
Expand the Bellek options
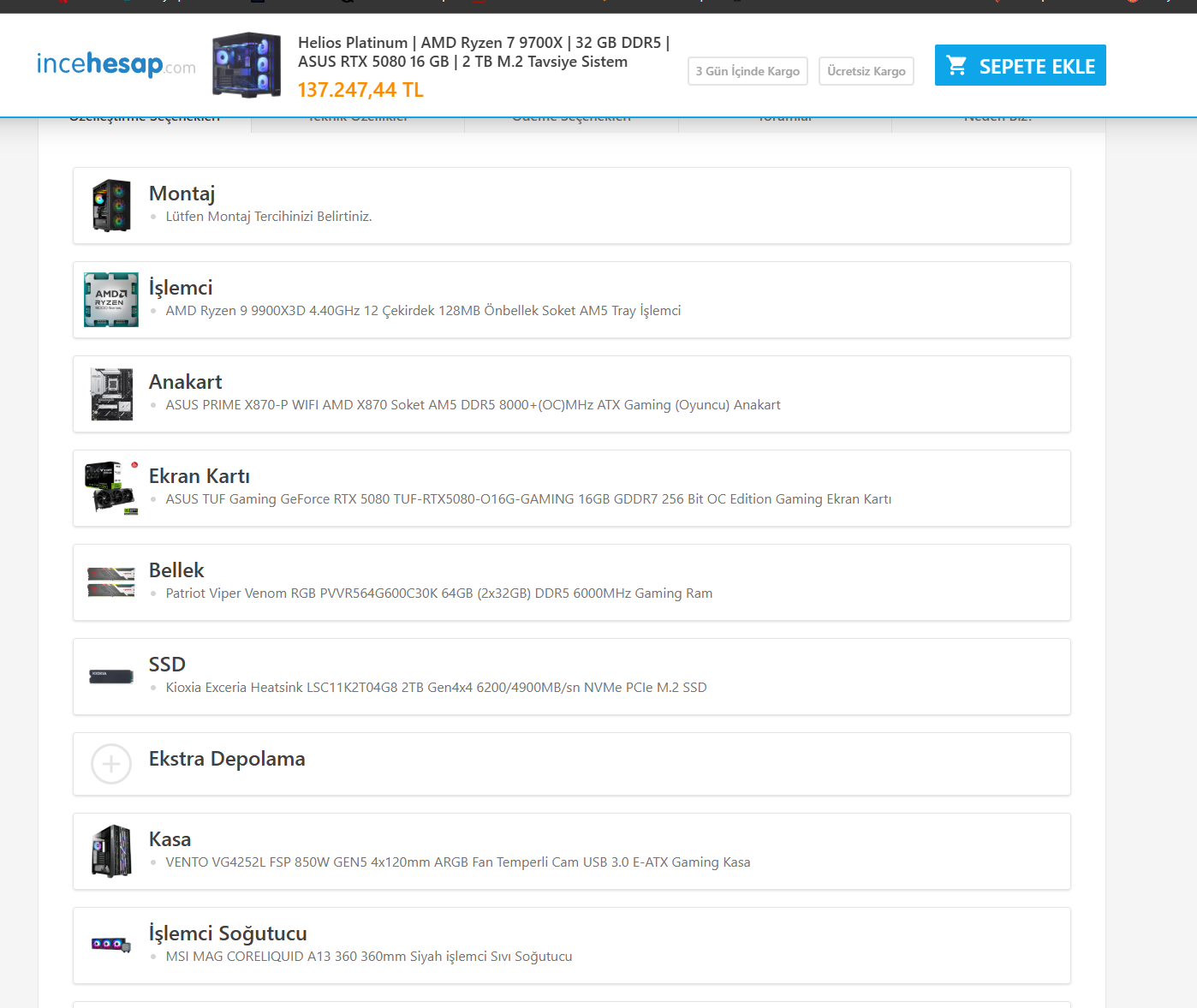[x=572, y=582]
